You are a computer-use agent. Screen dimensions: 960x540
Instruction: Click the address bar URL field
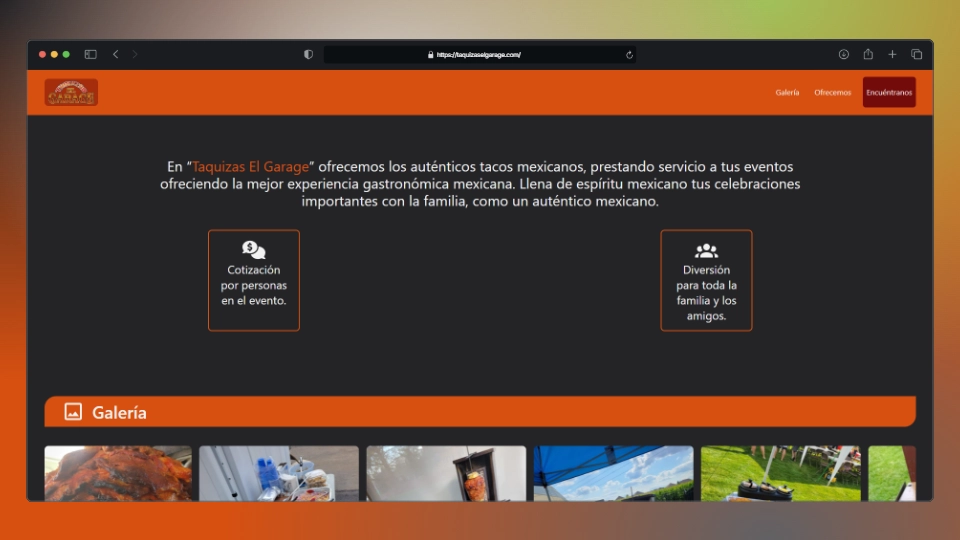(x=479, y=54)
